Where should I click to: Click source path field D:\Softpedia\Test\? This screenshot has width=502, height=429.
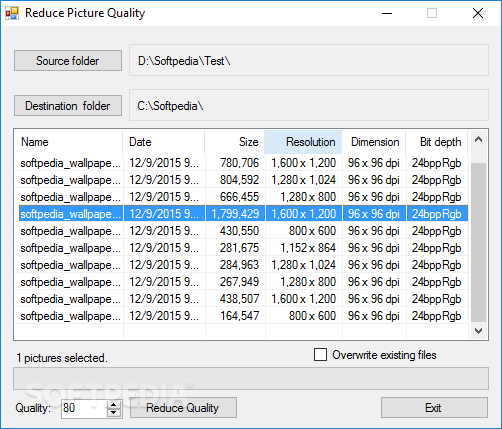[x=309, y=60]
